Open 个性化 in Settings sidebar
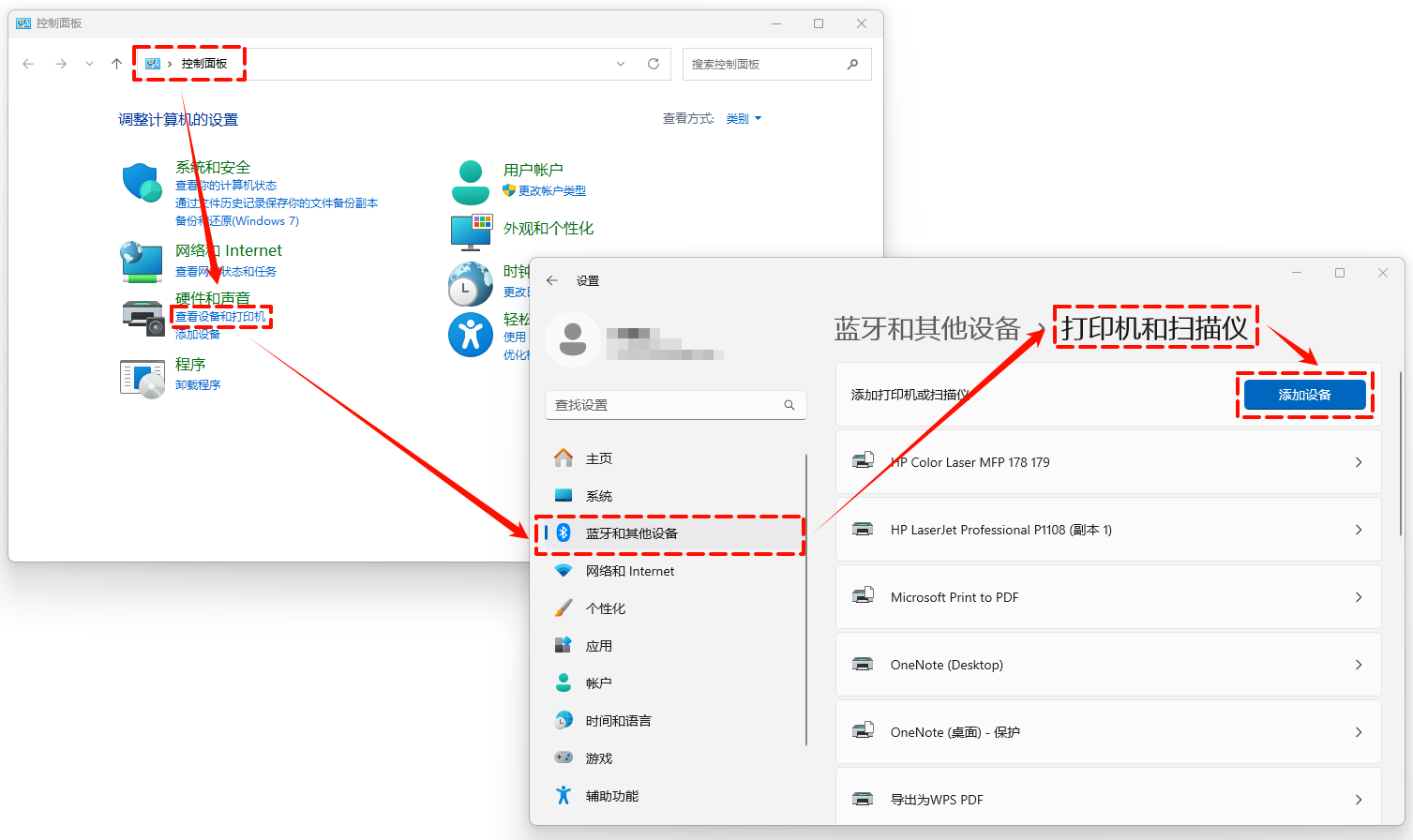Screen dimensions: 1413x840 click(x=606, y=608)
